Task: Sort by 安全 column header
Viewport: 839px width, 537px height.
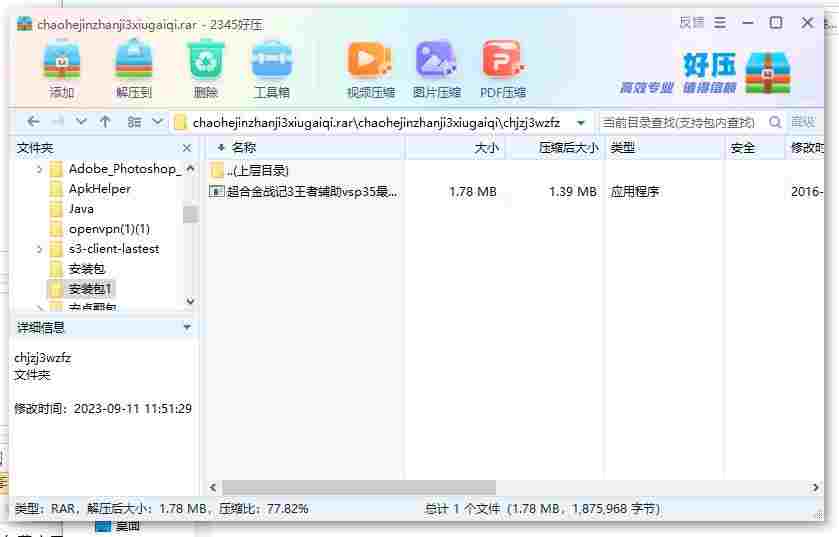Action: pyautogui.click(x=754, y=148)
